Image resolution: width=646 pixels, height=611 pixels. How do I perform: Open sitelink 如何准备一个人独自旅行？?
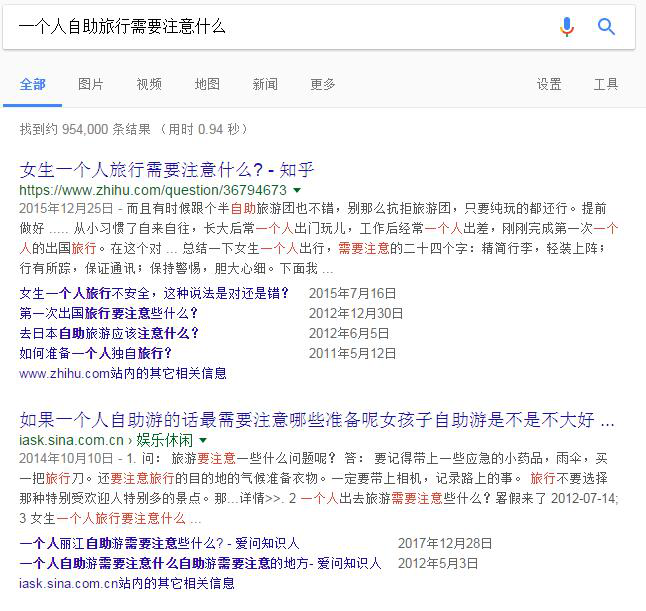click(x=96, y=353)
